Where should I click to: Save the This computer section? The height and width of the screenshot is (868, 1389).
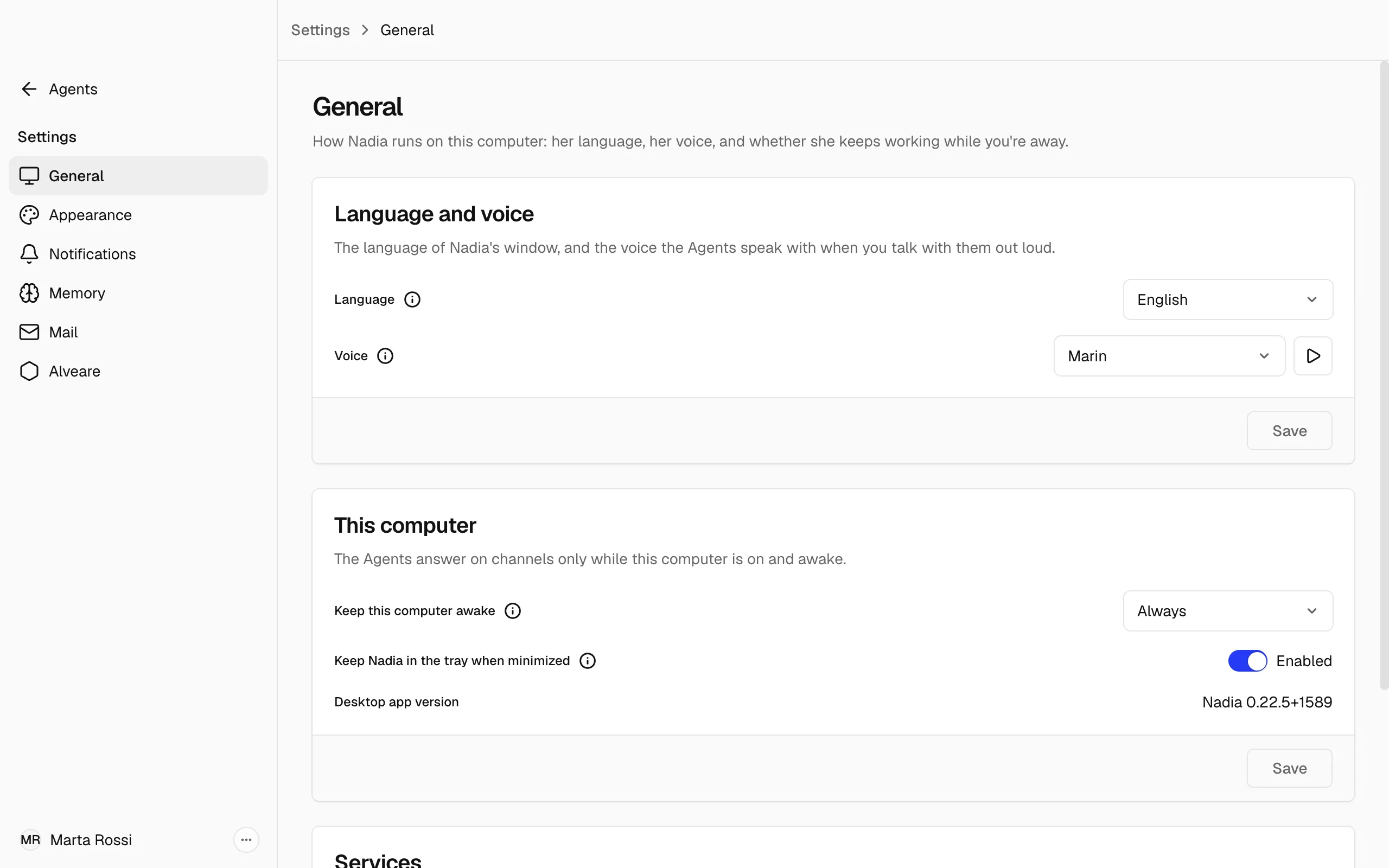point(1289,768)
